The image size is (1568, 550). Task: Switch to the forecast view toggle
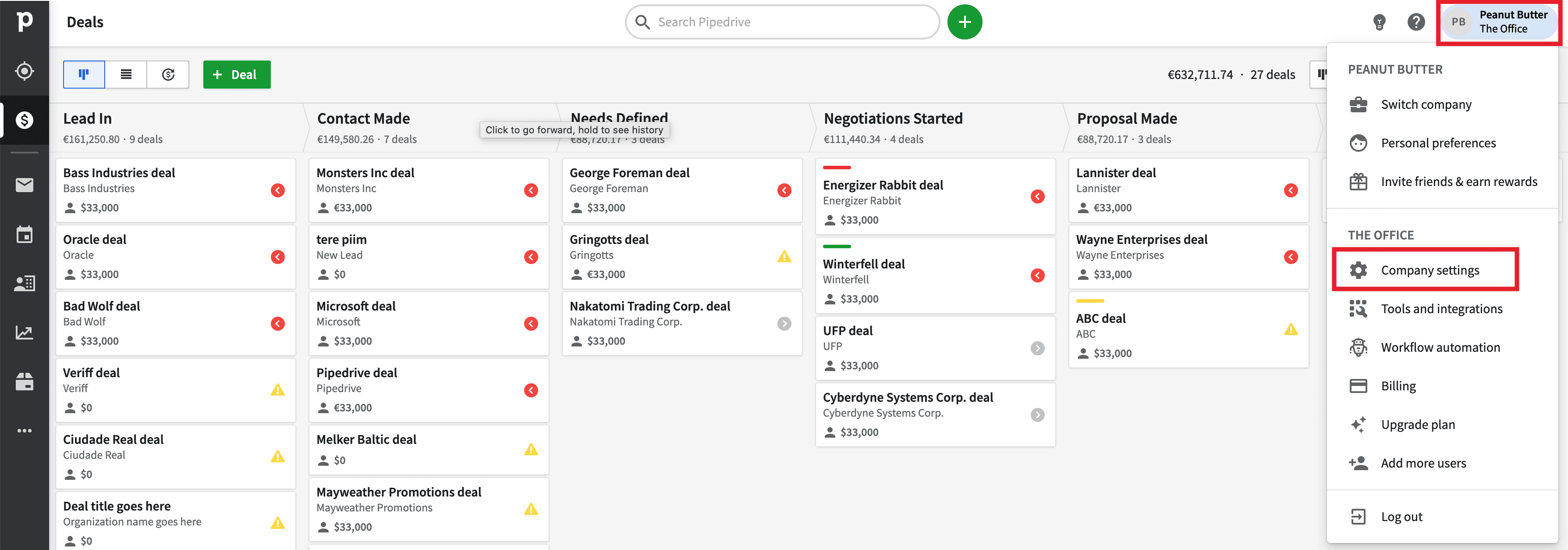point(168,74)
